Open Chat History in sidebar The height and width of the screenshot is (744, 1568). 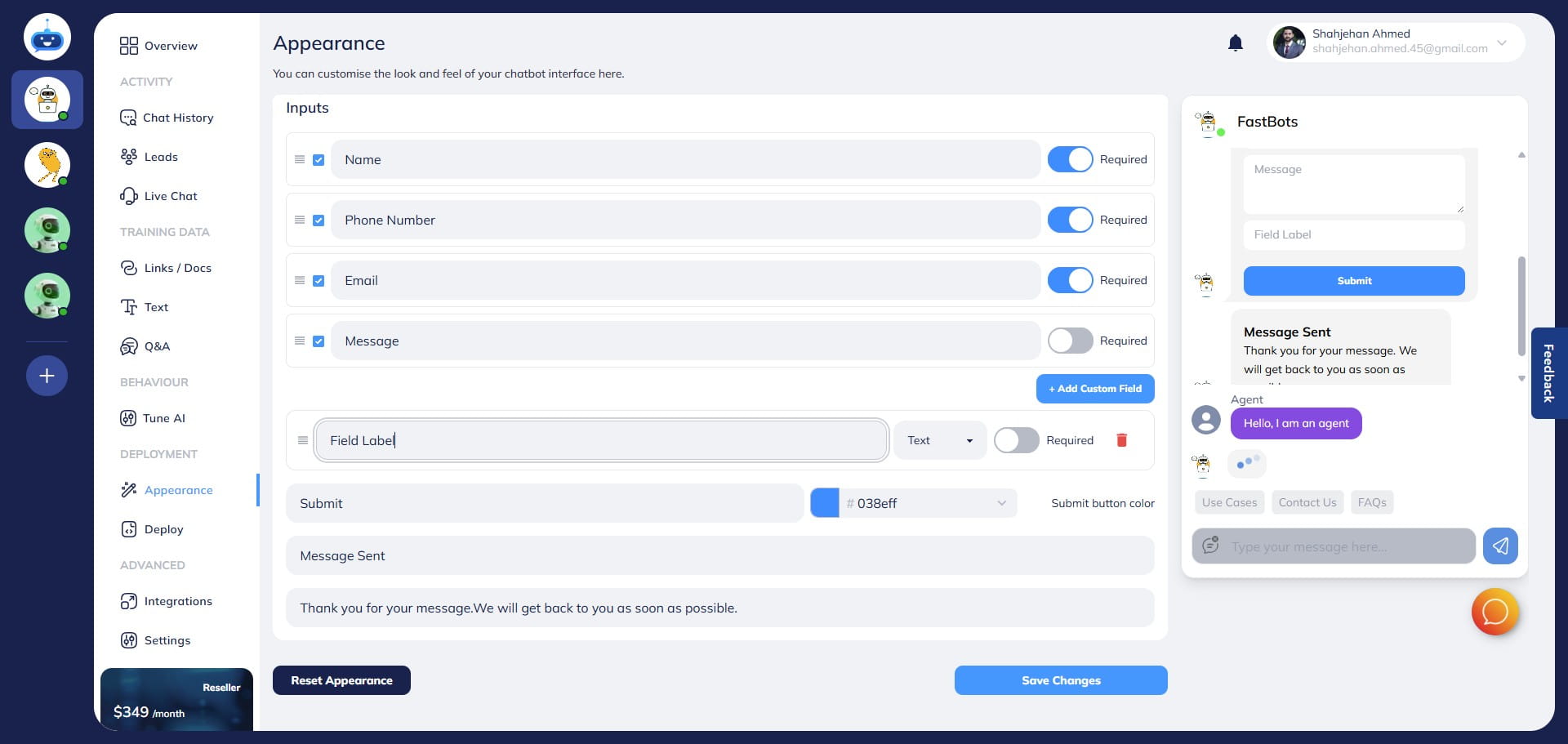[x=177, y=118]
